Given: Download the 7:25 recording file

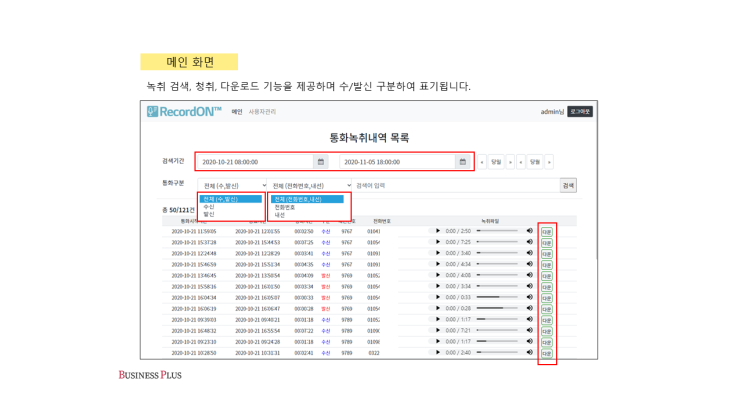Looking at the screenshot, I should pos(547,243).
